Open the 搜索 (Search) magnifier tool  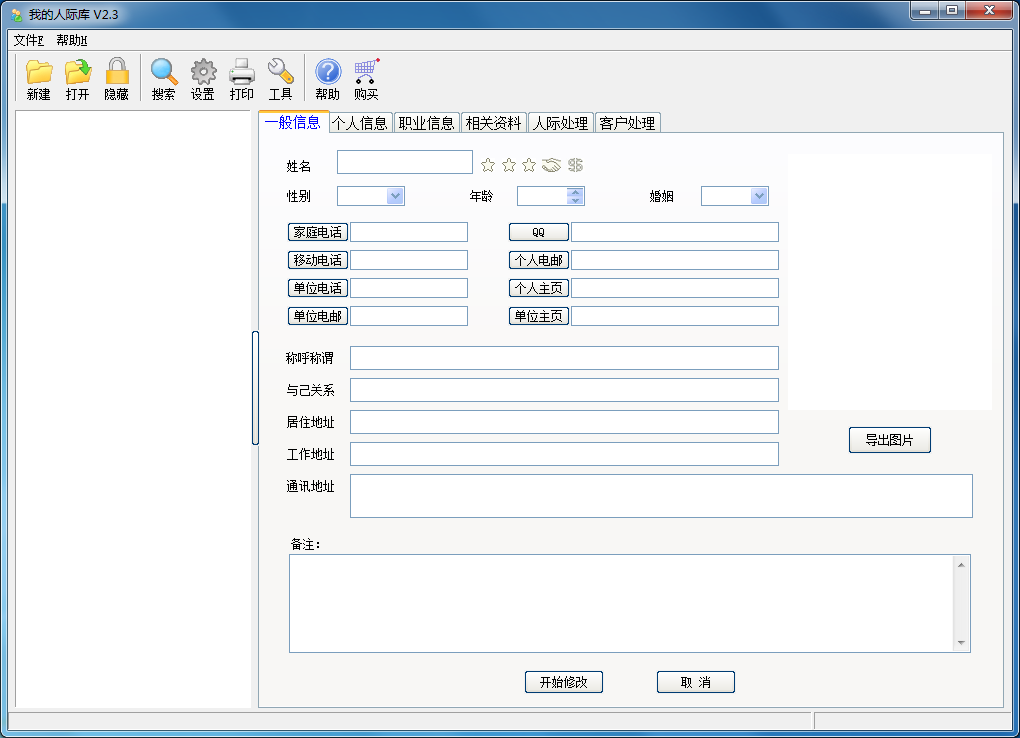pos(163,79)
